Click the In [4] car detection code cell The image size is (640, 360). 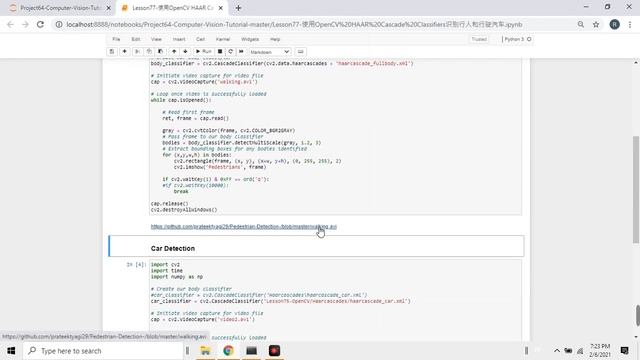pos(335,300)
